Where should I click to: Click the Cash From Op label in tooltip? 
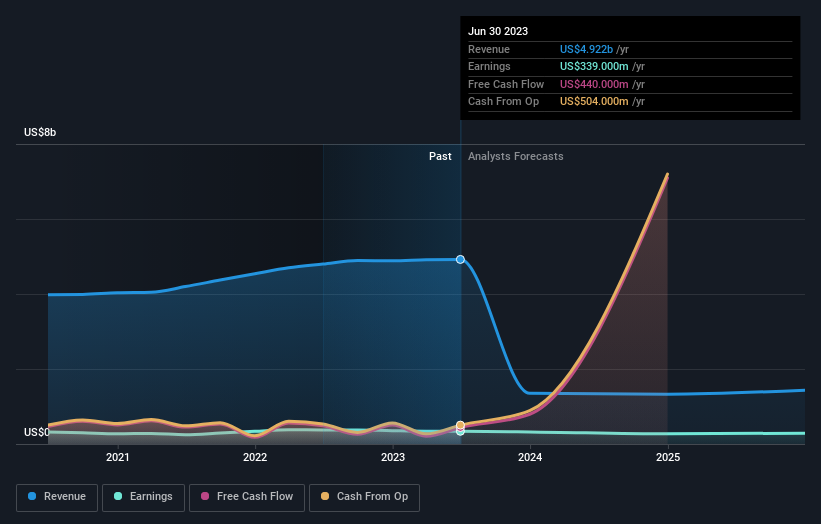click(503, 102)
